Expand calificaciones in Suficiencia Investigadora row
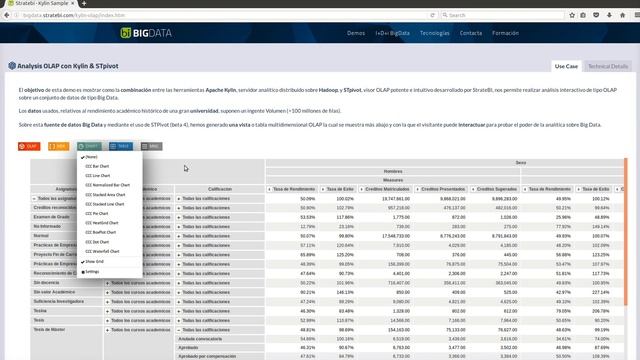This screenshot has width=640, height=360. pyautogui.click(x=179, y=302)
